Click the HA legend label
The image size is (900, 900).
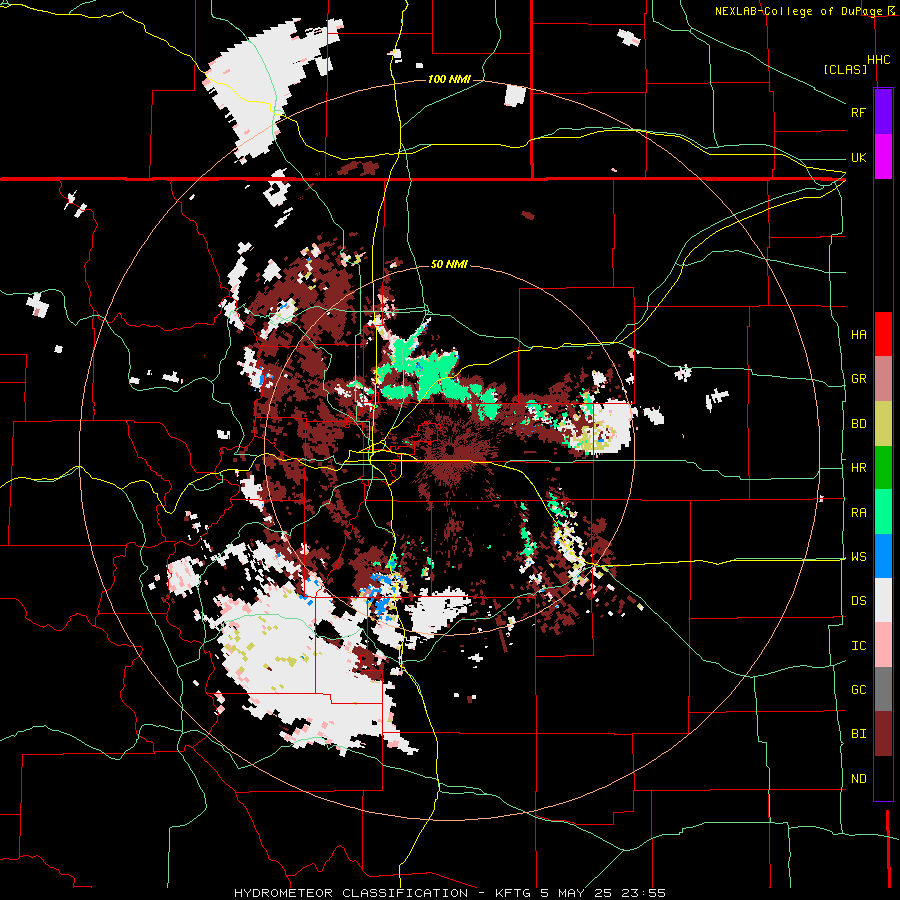coord(858,334)
